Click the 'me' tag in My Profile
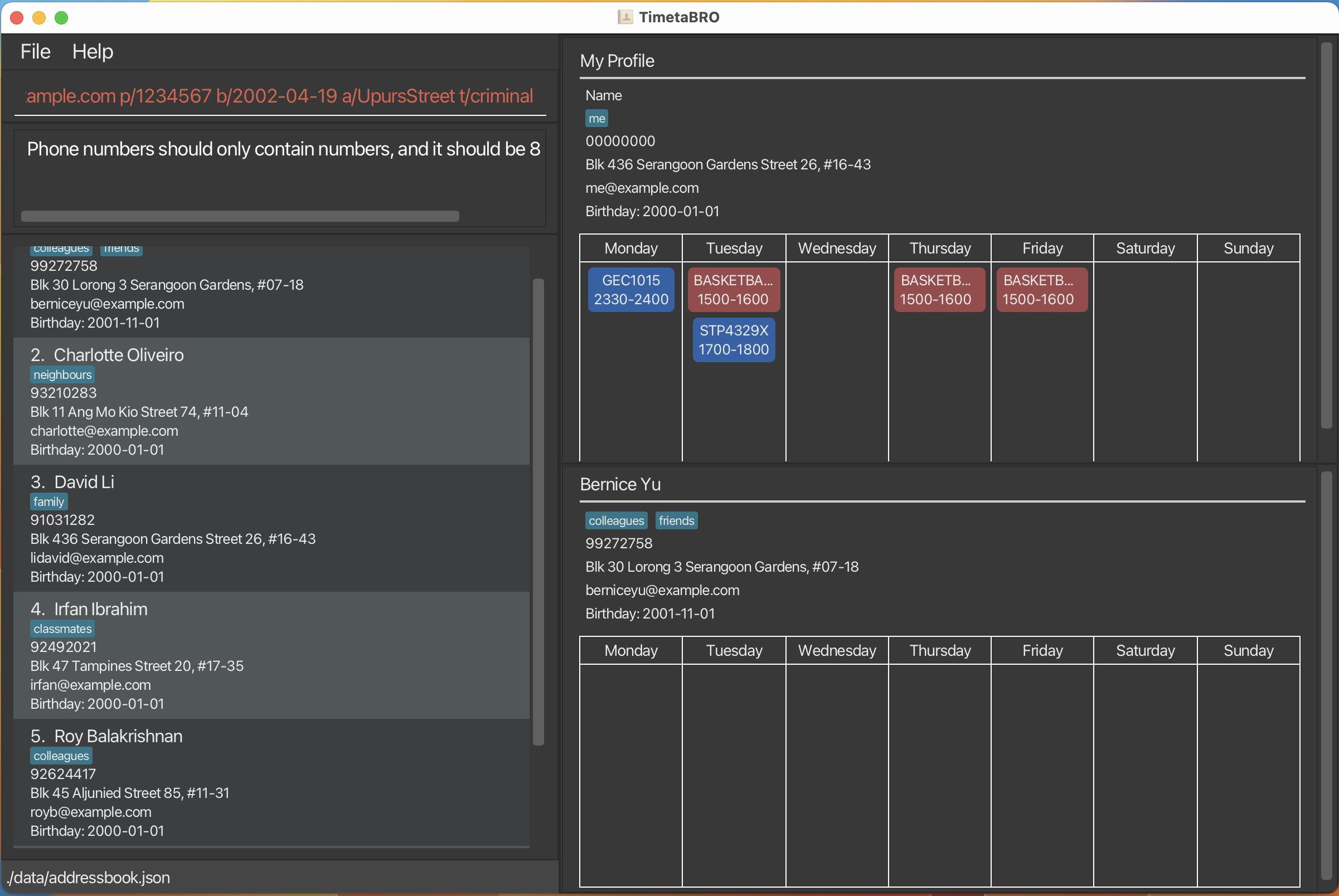The height and width of the screenshot is (896, 1339). coord(596,118)
